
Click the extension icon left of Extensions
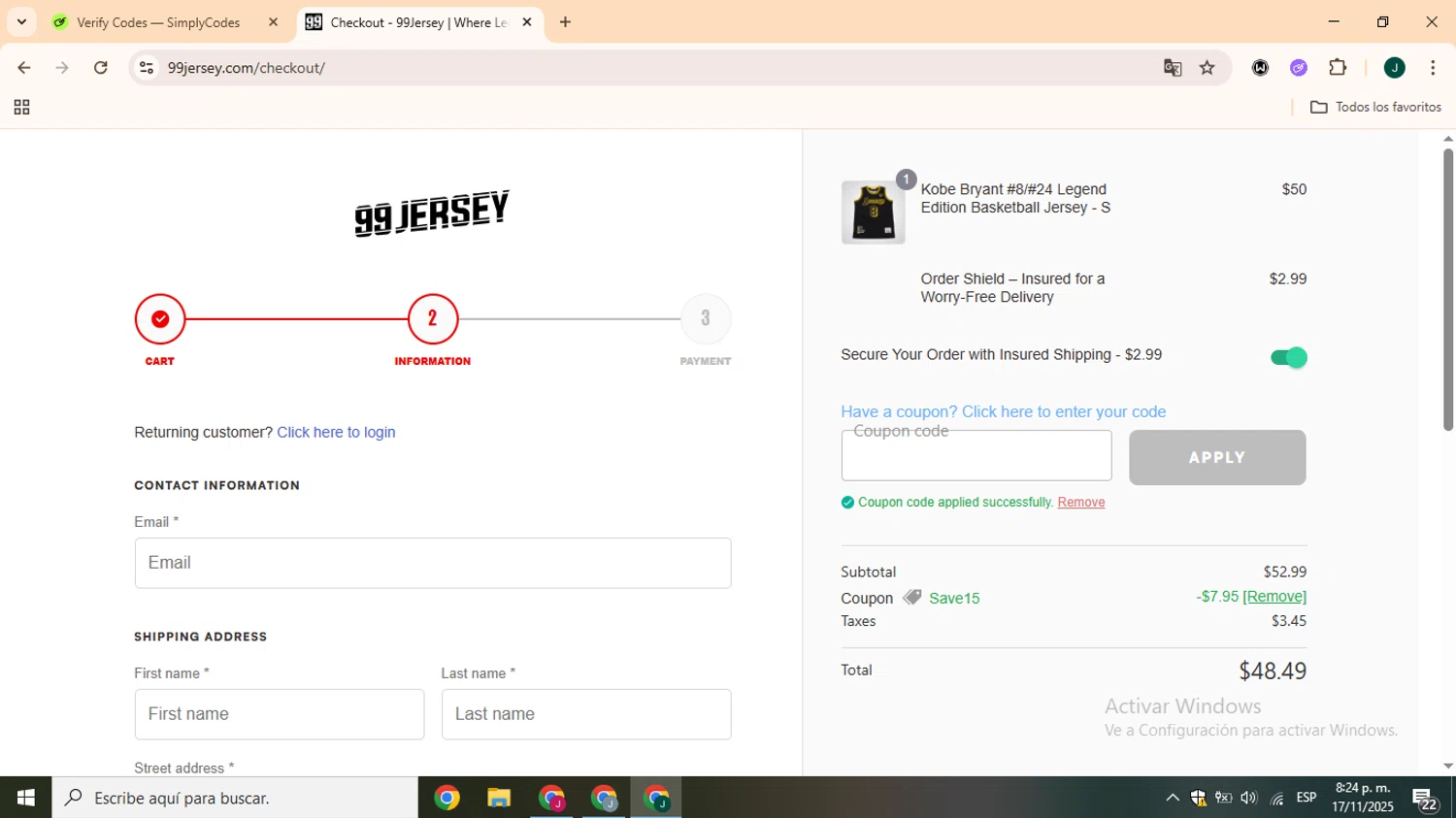pos(1299,68)
